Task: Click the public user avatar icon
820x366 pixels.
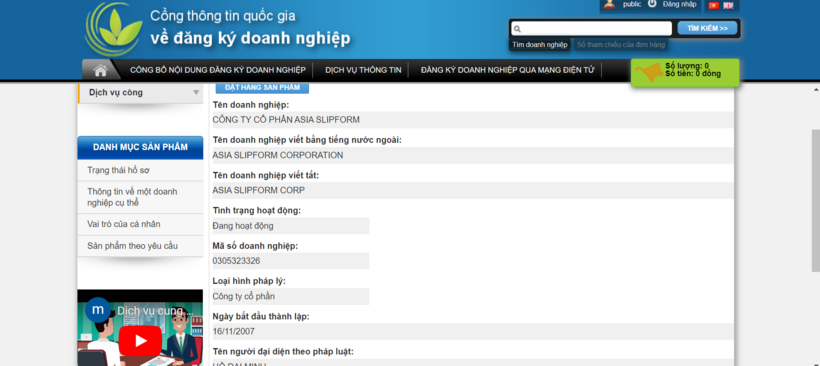Action: point(609,4)
